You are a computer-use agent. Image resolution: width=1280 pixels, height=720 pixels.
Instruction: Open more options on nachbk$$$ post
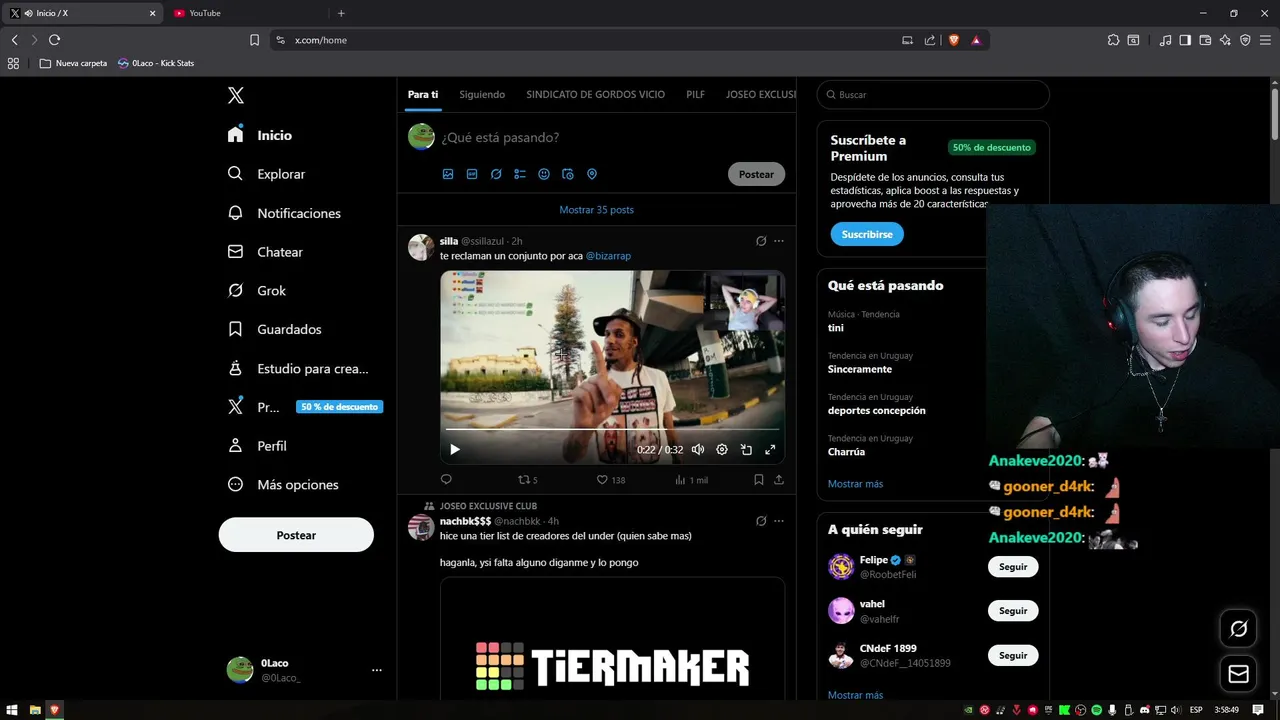tap(779, 521)
